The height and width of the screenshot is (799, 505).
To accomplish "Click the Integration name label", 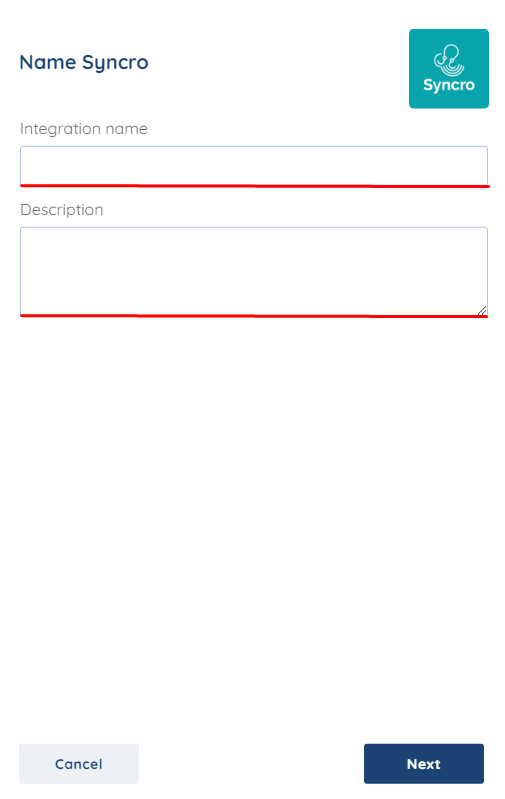I will 84,128.
